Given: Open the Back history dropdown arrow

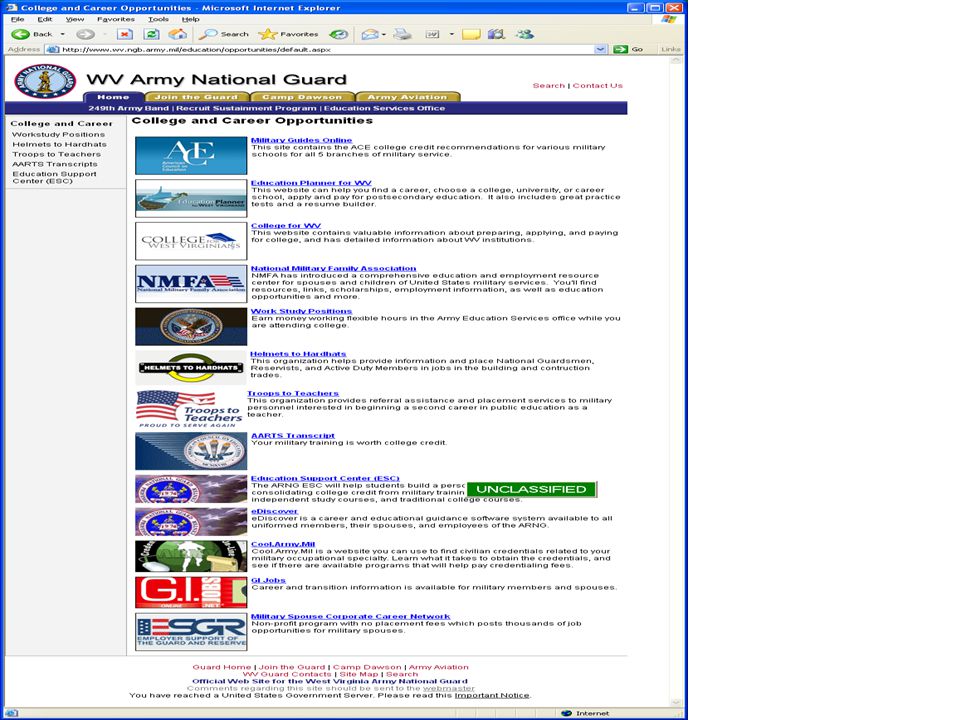Looking at the screenshot, I should [62, 34].
